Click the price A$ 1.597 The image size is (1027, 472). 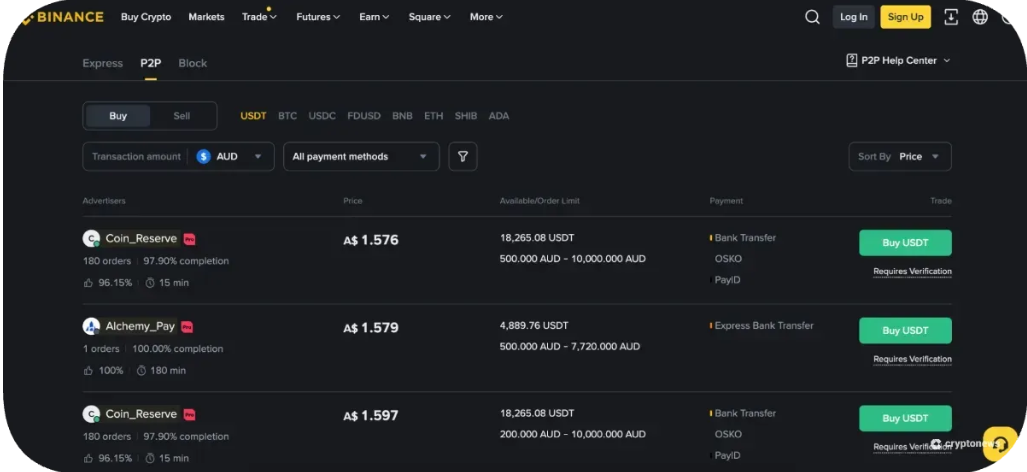click(371, 415)
